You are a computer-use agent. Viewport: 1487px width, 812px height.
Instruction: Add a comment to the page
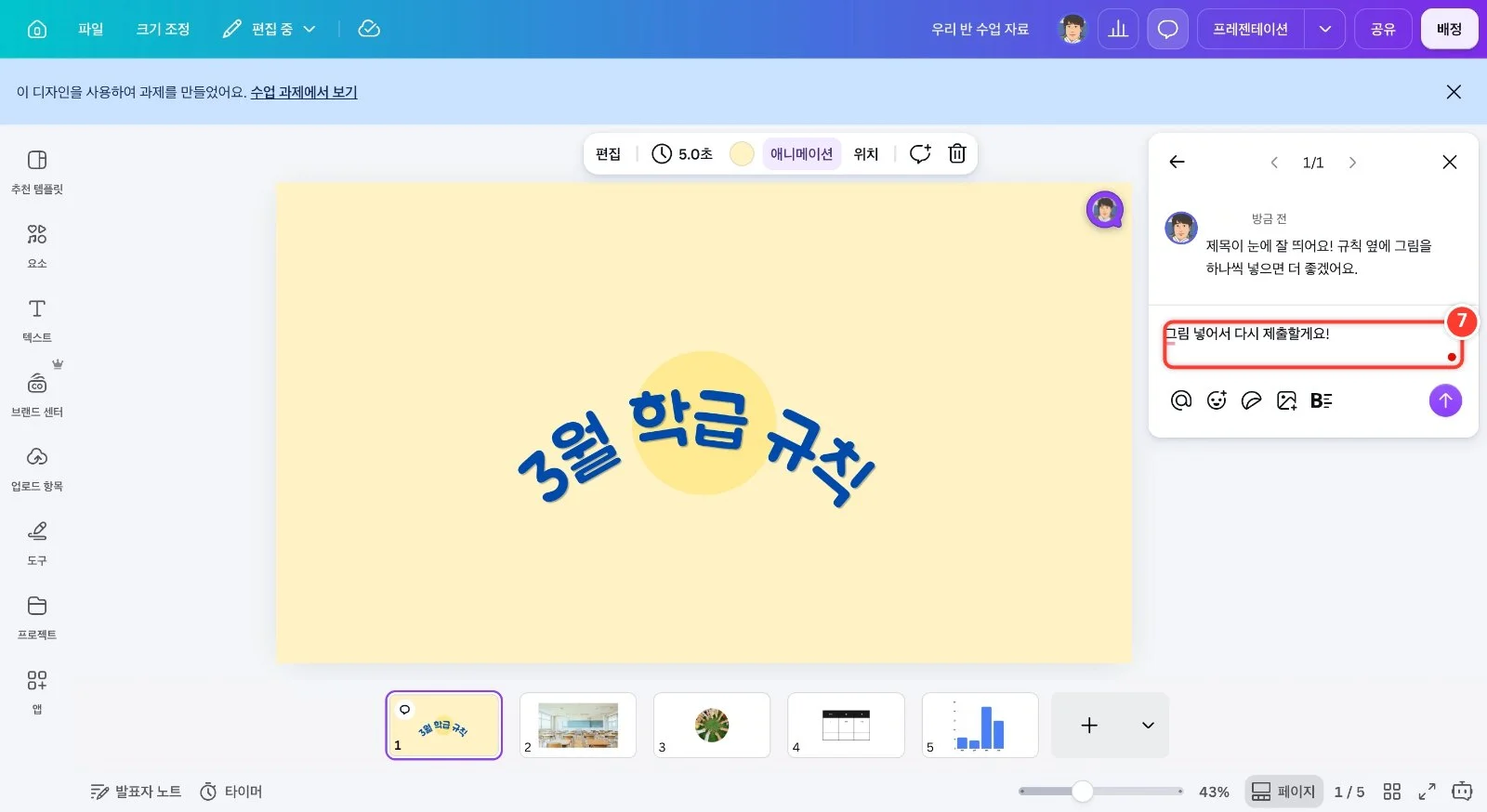920,153
